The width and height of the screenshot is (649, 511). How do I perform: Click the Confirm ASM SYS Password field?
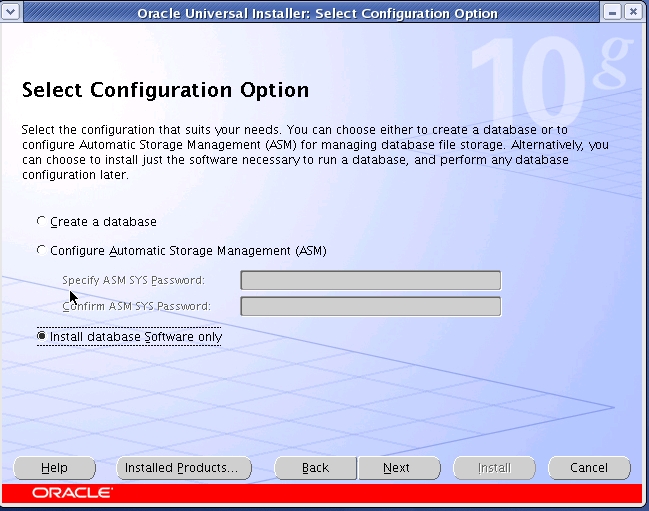pyautogui.click(x=370, y=306)
